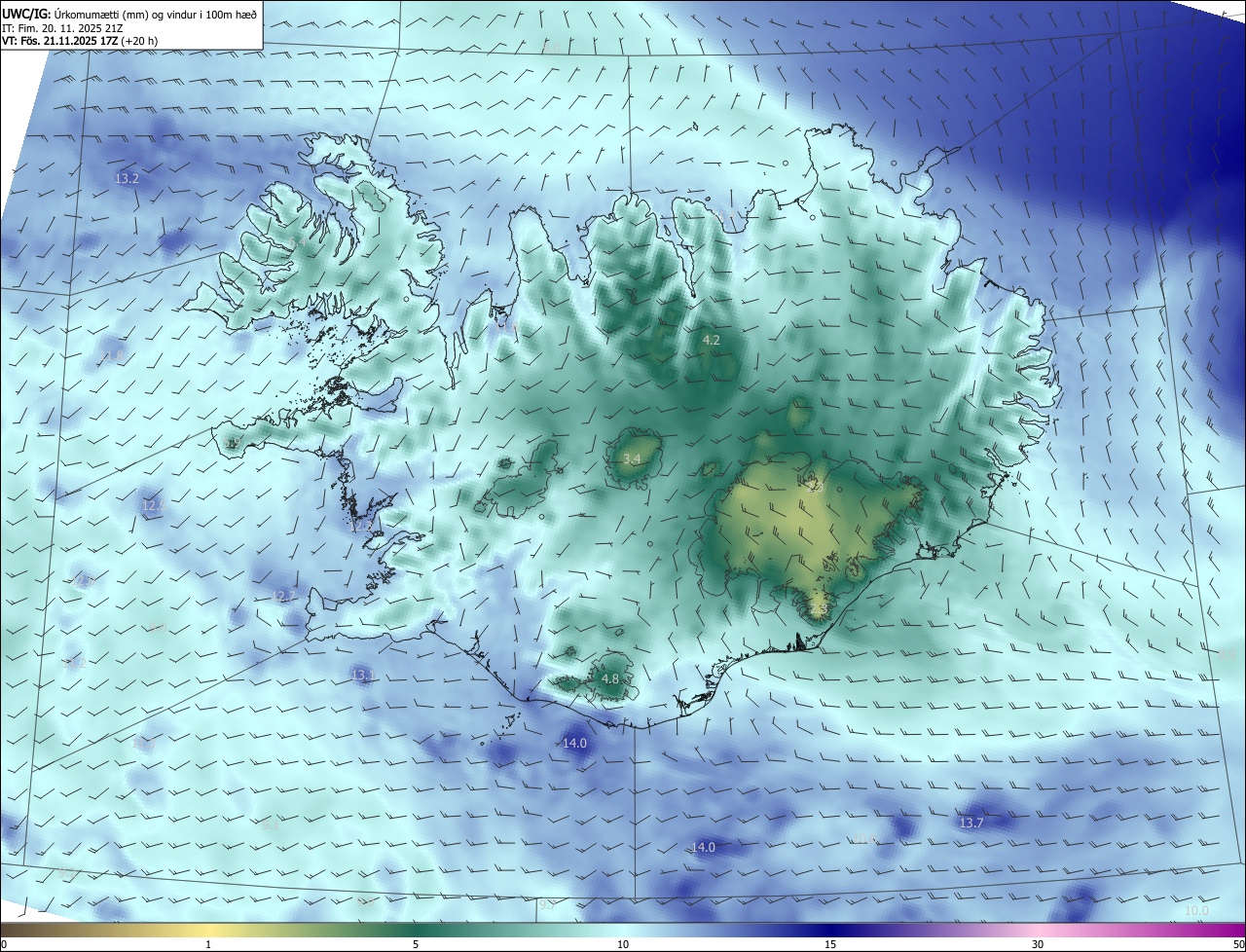Screen dimensions: 1246x952
Task: Click the 14.0 label just off the south coast
Action: 574,743
